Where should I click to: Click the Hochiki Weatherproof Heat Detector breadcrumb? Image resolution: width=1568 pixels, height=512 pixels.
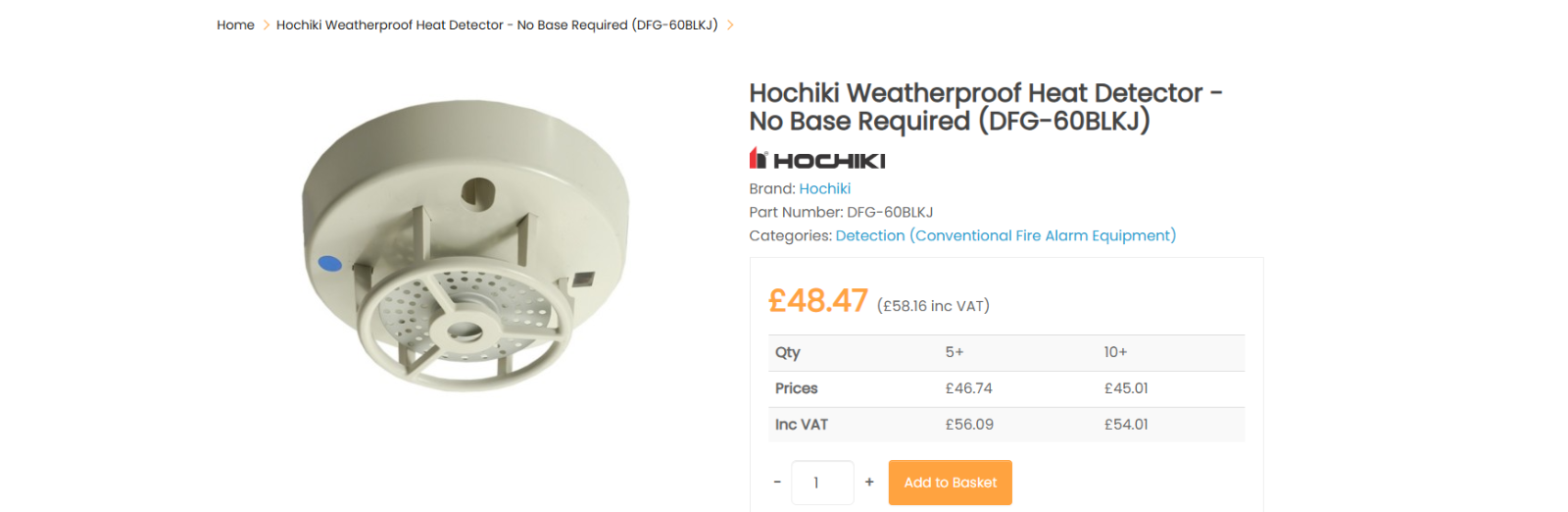[x=497, y=25]
